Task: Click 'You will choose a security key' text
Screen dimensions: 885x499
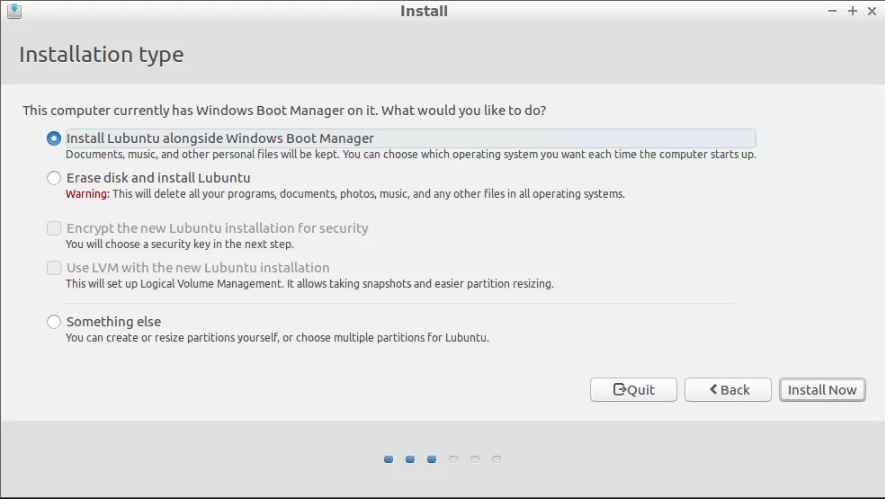Action: click(179, 244)
